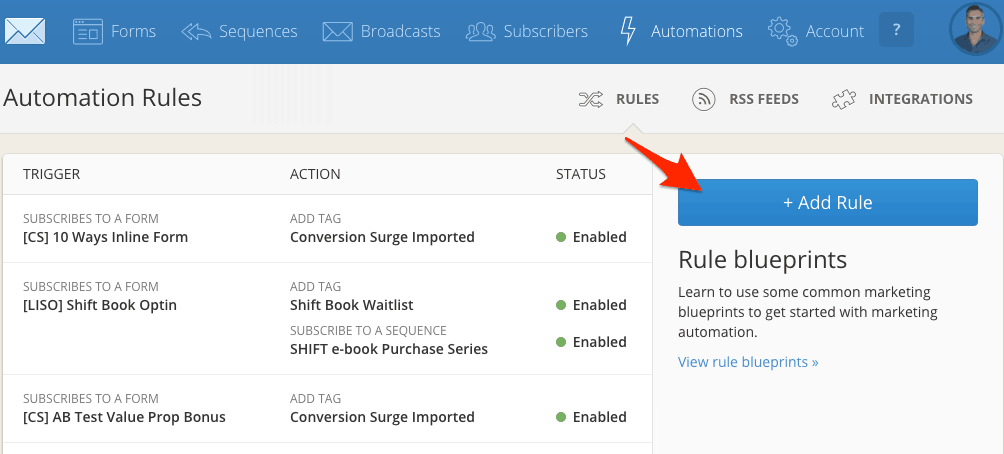
Task: Click the ACTION column header
Action: [315, 174]
